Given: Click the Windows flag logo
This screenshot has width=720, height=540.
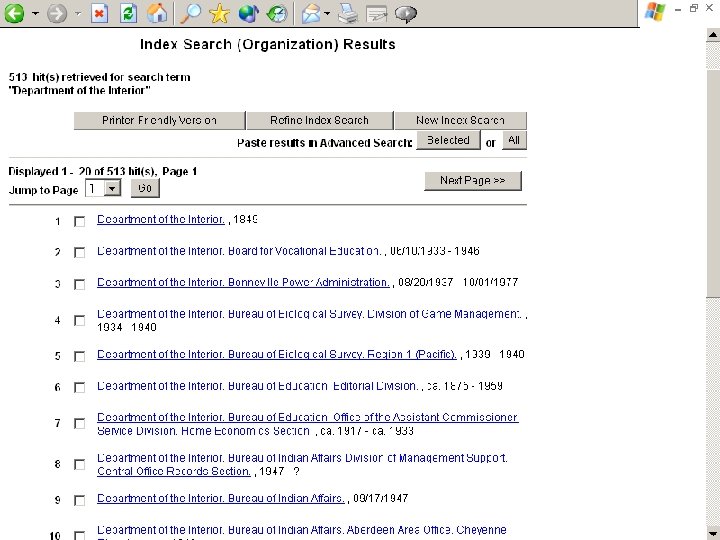Looking at the screenshot, I should (655, 12).
